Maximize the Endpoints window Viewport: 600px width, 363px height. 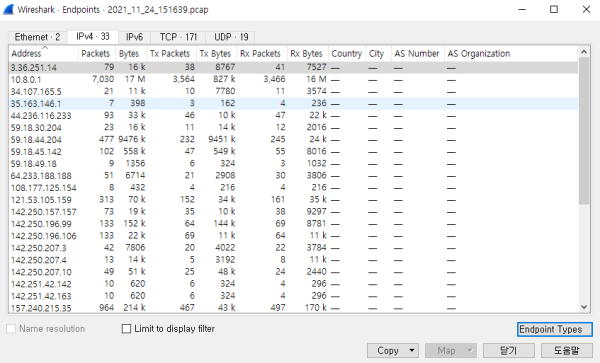coord(554,9)
